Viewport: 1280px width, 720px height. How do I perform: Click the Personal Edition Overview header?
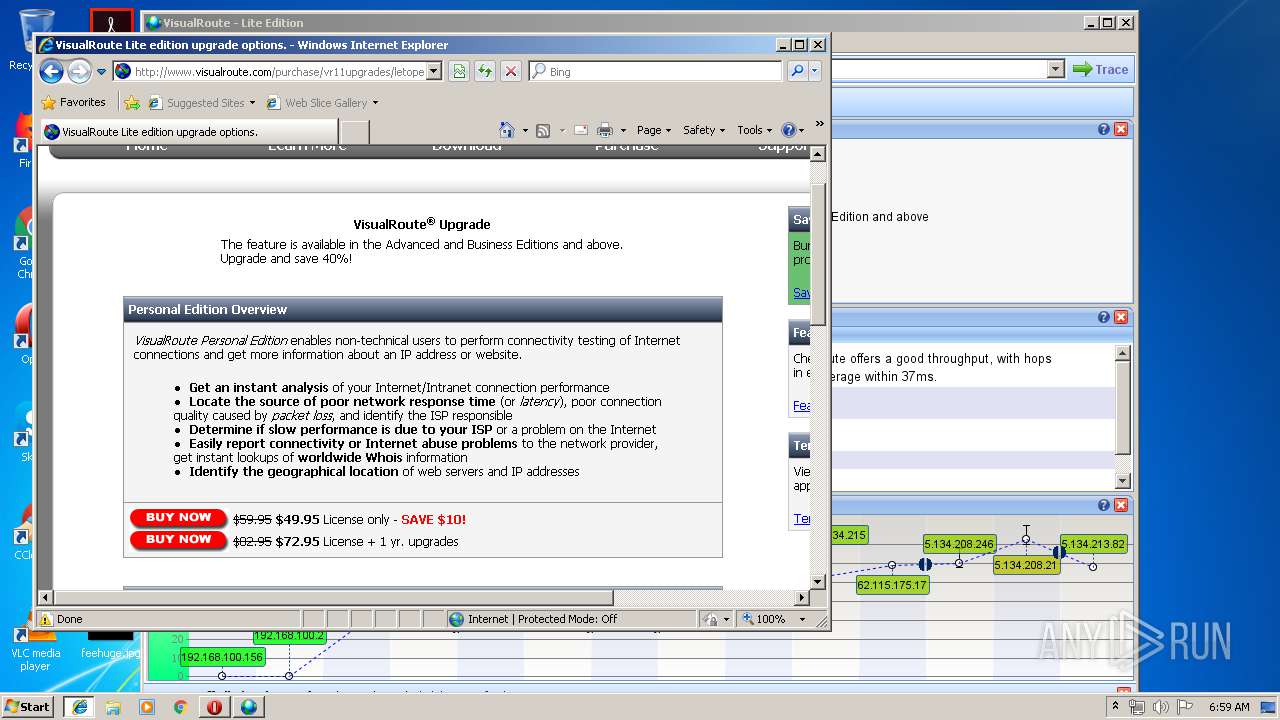(x=422, y=310)
